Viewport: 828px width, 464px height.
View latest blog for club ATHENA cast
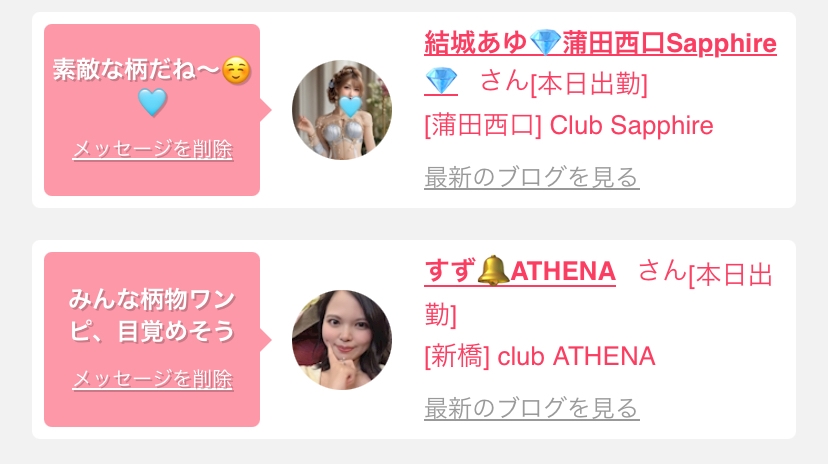(532, 408)
